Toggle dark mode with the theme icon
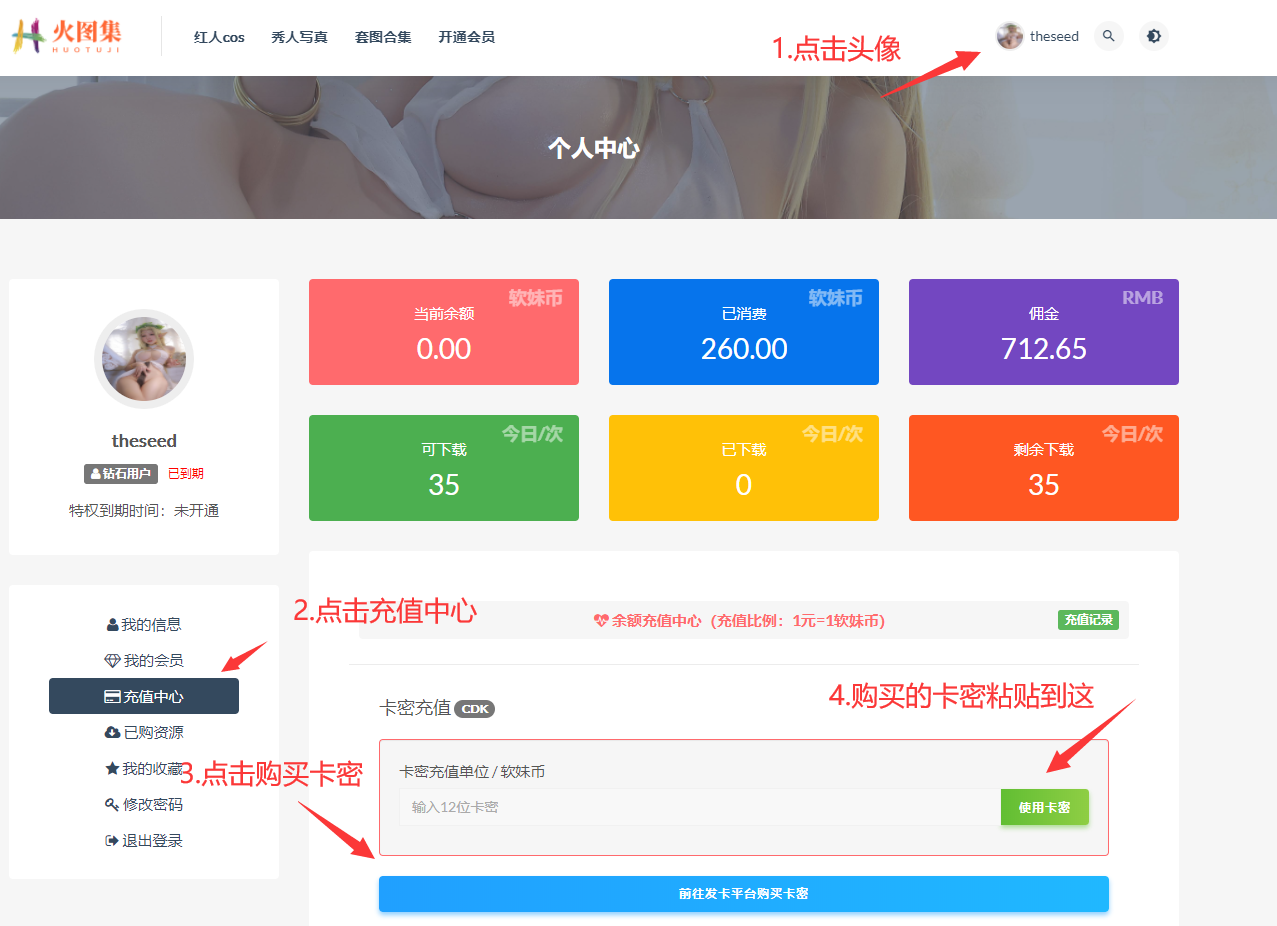The height and width of the screenshot is (926, 1277). (1154, 36)
